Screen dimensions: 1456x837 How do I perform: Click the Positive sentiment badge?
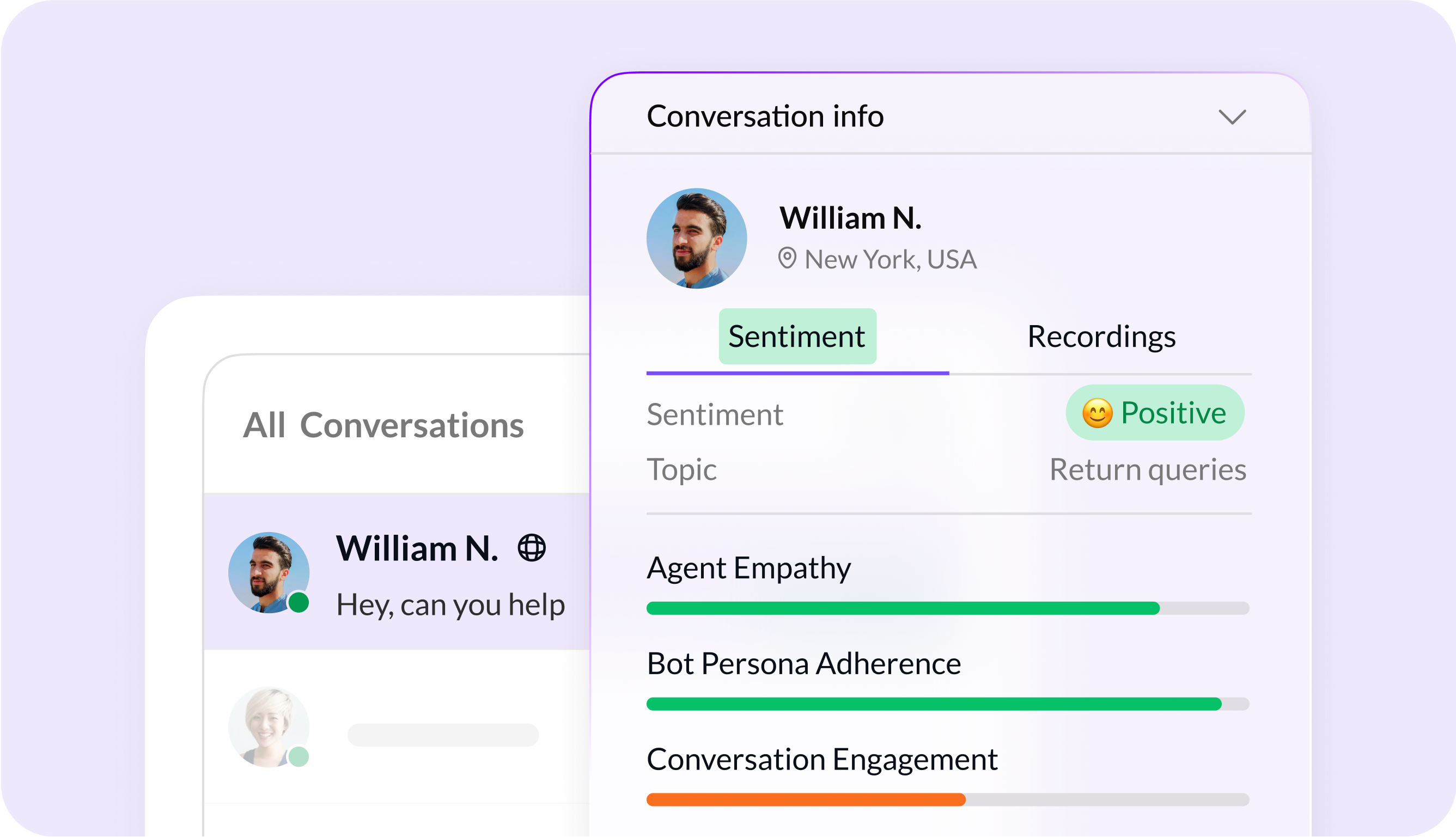point(1155,413)
